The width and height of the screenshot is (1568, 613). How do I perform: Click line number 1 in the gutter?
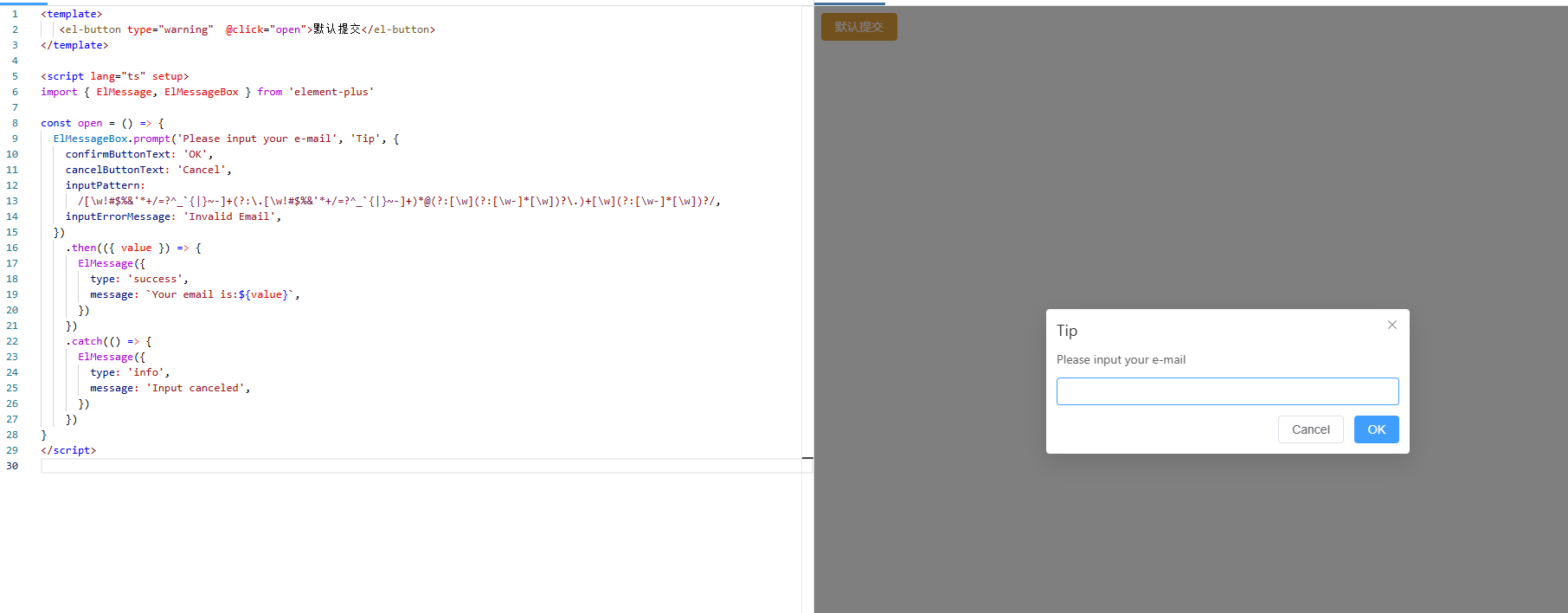(15, 14)
